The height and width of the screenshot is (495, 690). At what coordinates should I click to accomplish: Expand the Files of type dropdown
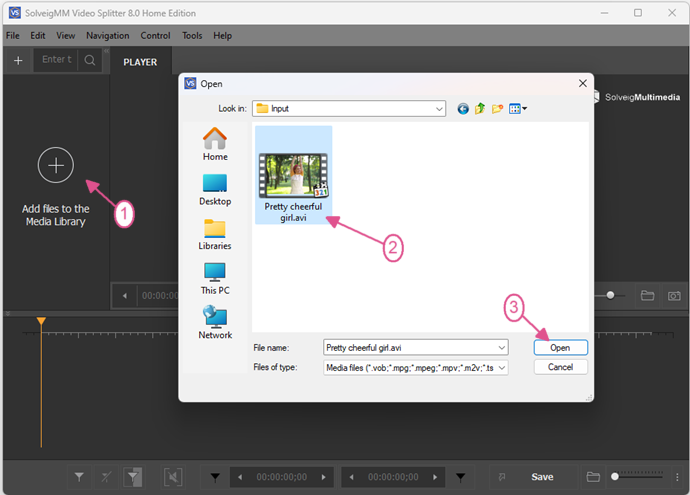(502, 367)
